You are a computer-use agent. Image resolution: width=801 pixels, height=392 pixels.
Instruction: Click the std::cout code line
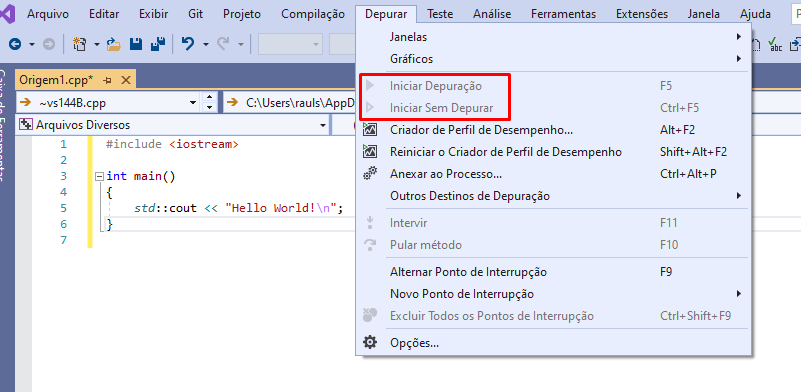239,208
